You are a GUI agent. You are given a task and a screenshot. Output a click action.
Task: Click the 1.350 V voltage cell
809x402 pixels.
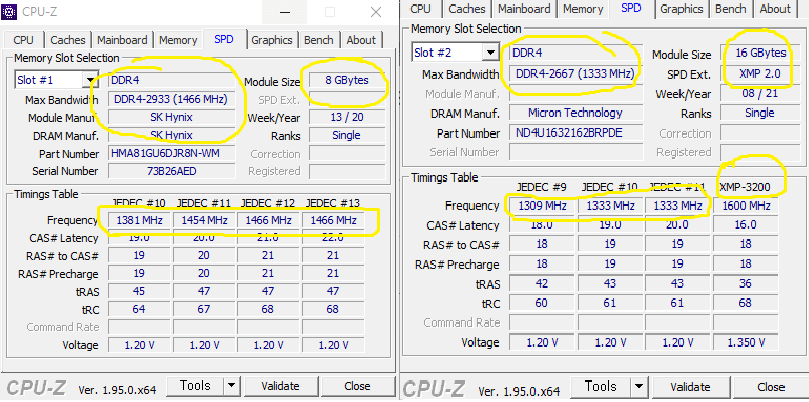[746, 342]
